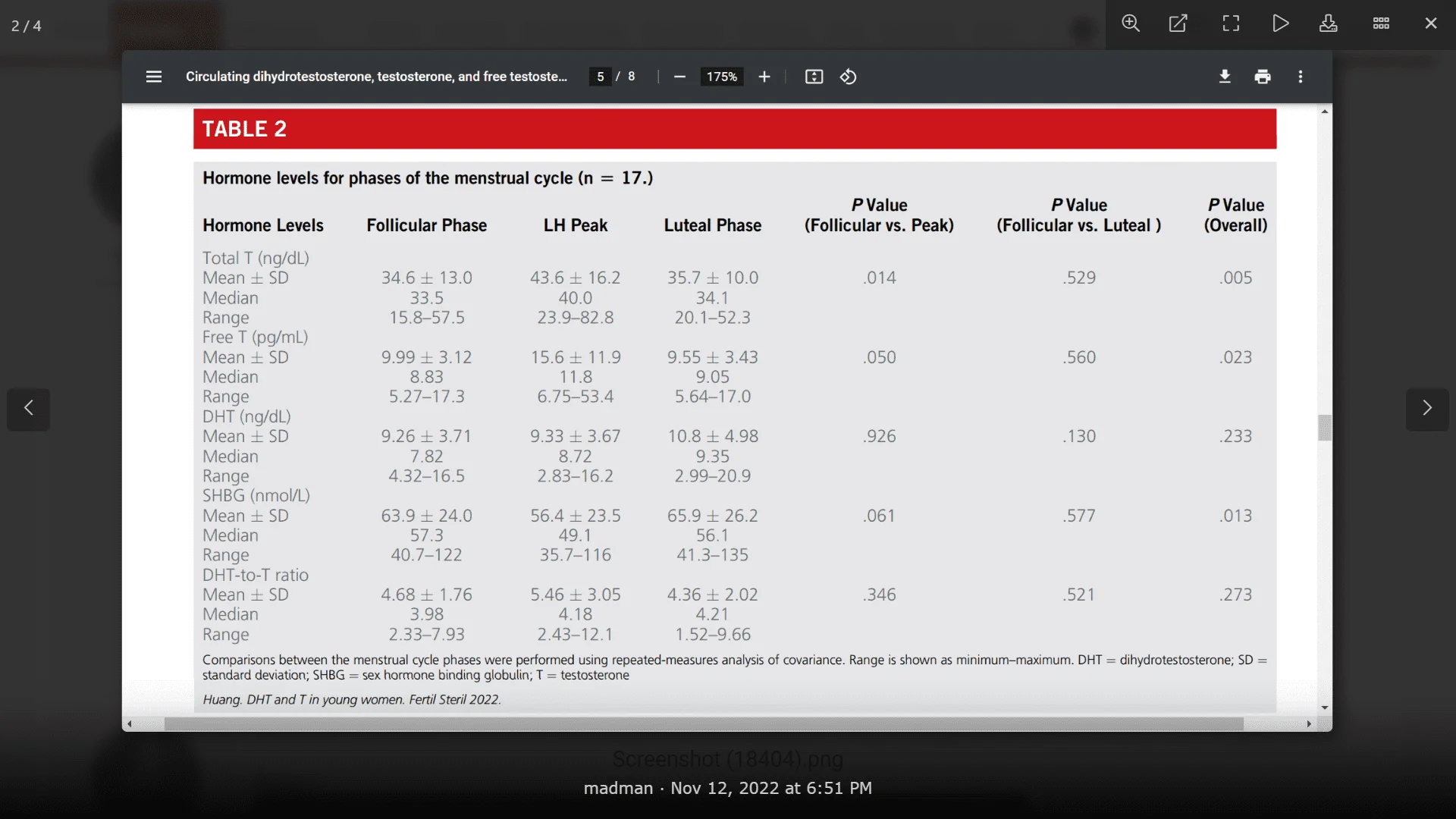Click the TABLE 2 red header
Viewport: 1456px width, 819px height.
[735, 129]
